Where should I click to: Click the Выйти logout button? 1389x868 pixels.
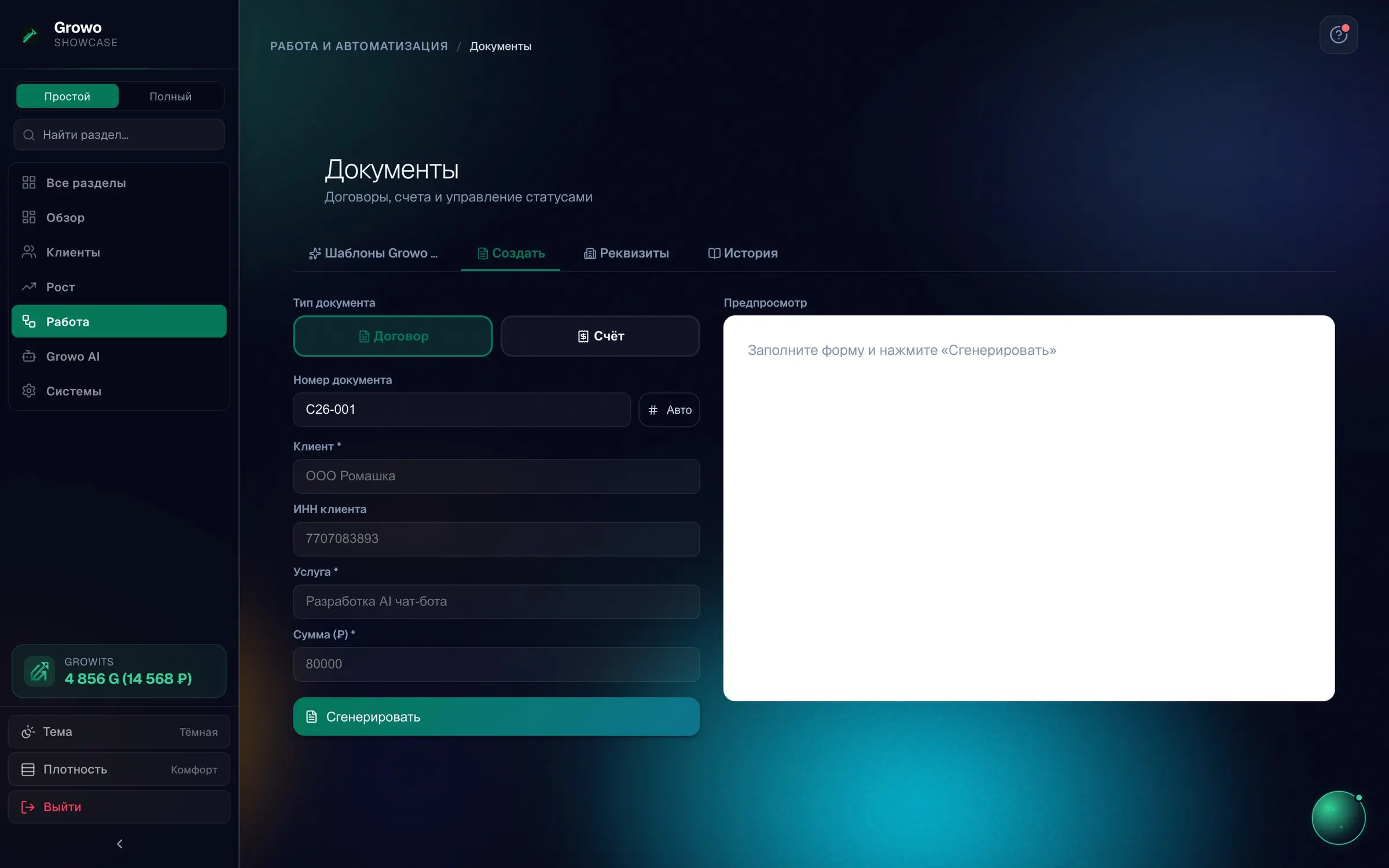(x=119, y=807)
